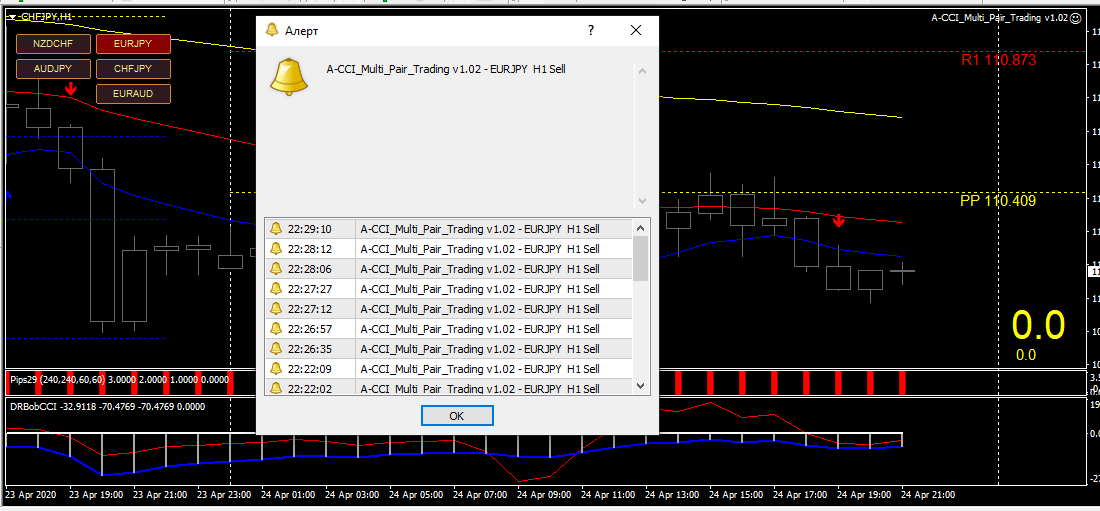Click the CHFJPY,H1 chart title dropdown triangle
1100x511 pixels.
[x=11, y=16]
